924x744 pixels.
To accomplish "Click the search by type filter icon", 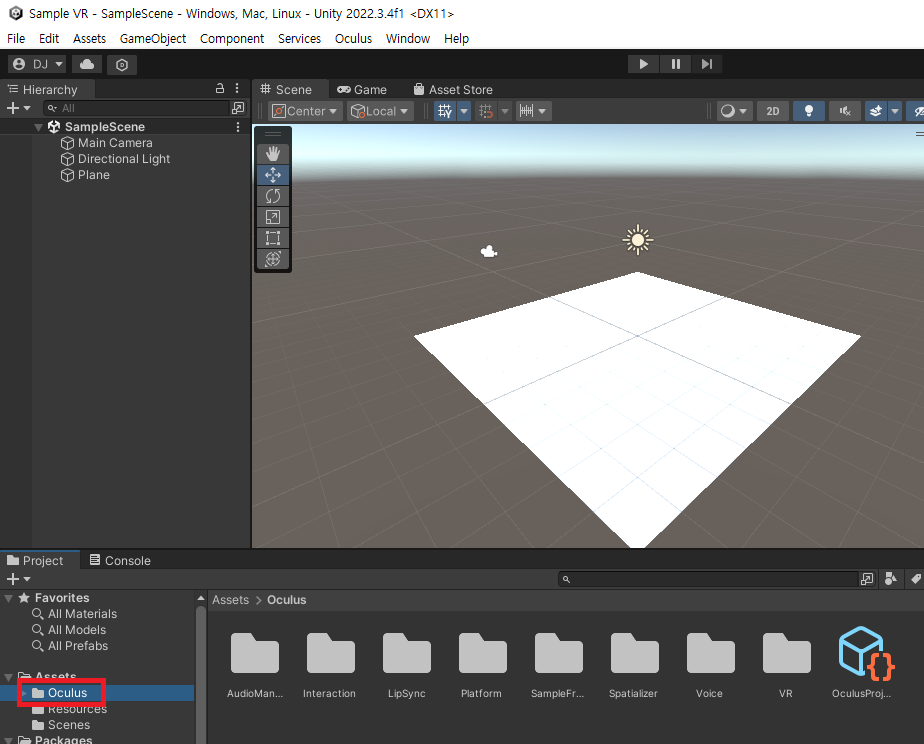I will pos(890,579).
